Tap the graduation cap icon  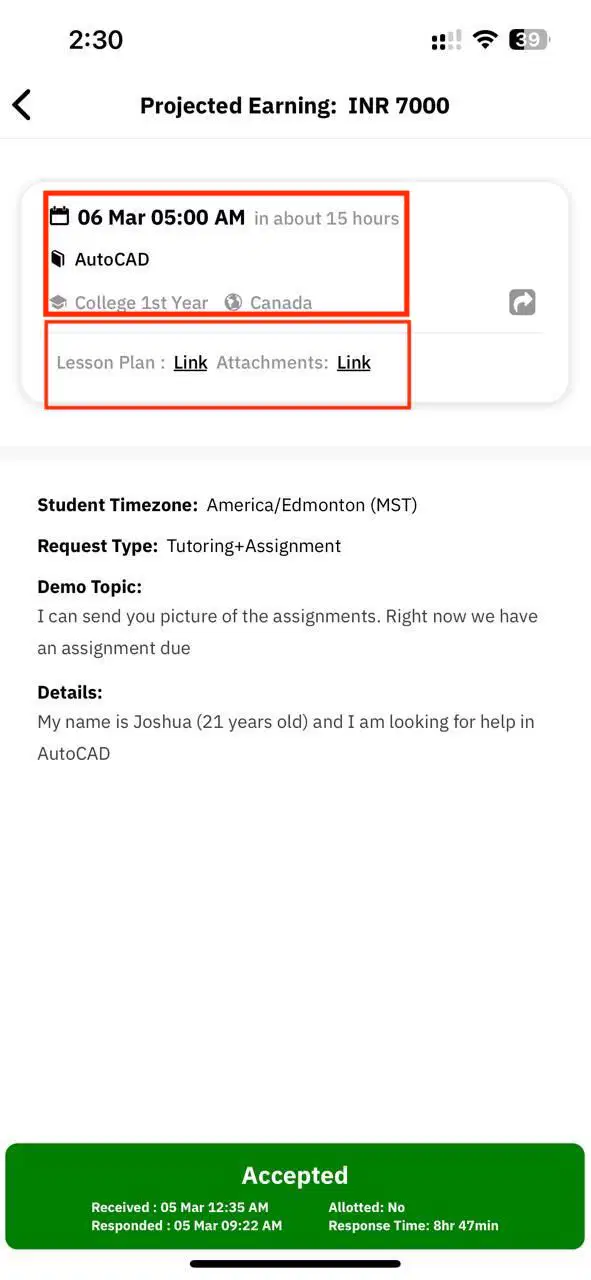pyautogui.click(x=58, y=303)
